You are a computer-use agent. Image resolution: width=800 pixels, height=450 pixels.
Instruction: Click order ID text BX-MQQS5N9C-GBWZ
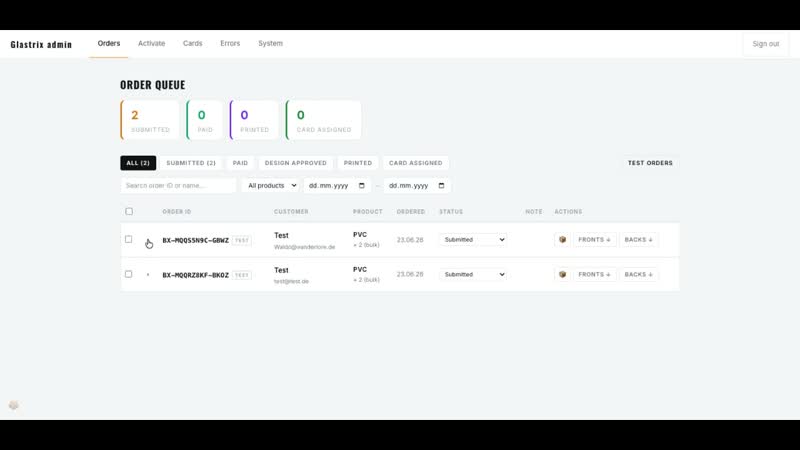coord(195,240)
